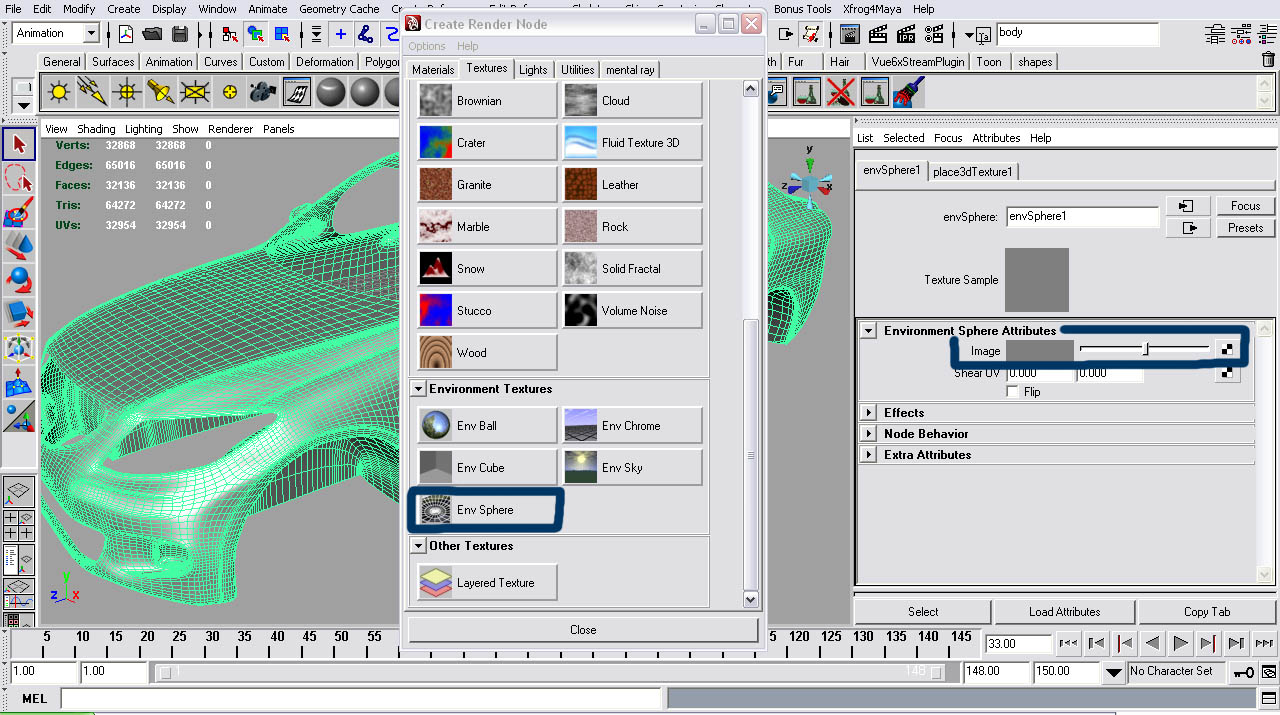Toggle the auto keyframe key icon
The height and width of the screenshot is (715, 1280).
[x=1243, y=672]
